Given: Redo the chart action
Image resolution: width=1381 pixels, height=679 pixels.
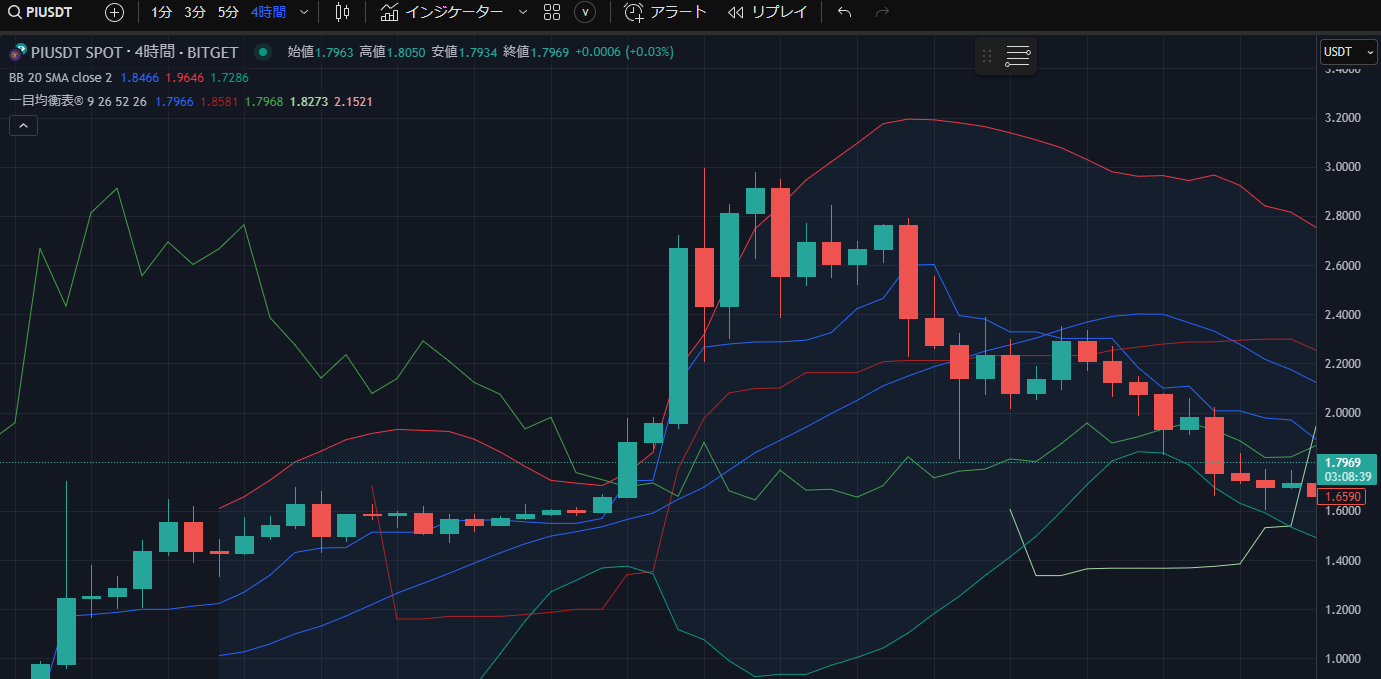Looking at the screenshot, I should tap(882, 12).
